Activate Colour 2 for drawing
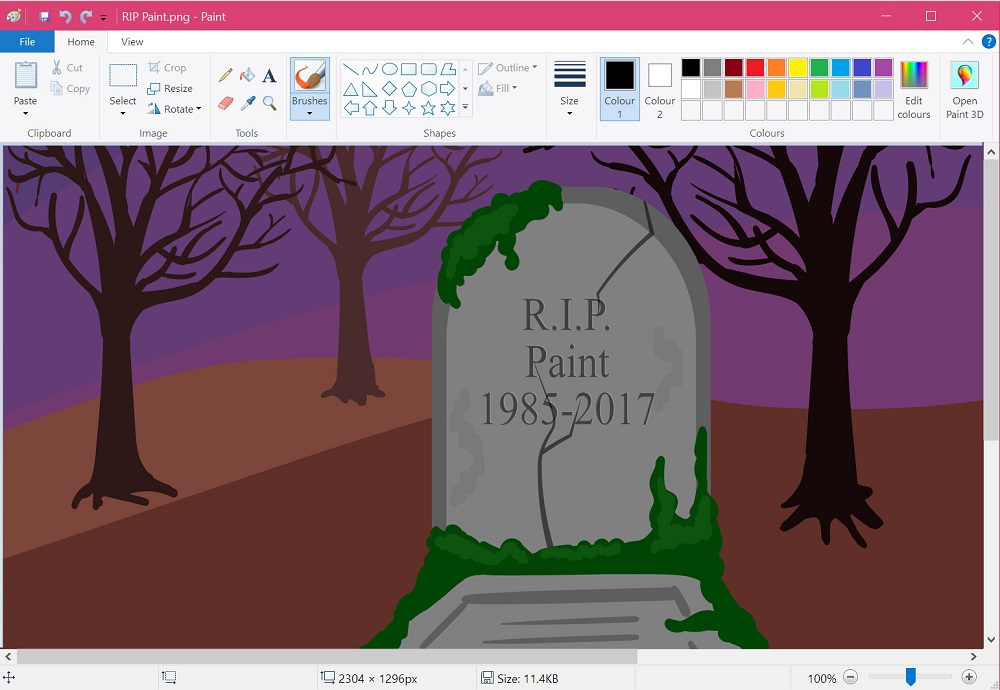Image resolution: width=1000 pixels, height=690 pixels. click(660, 88)
